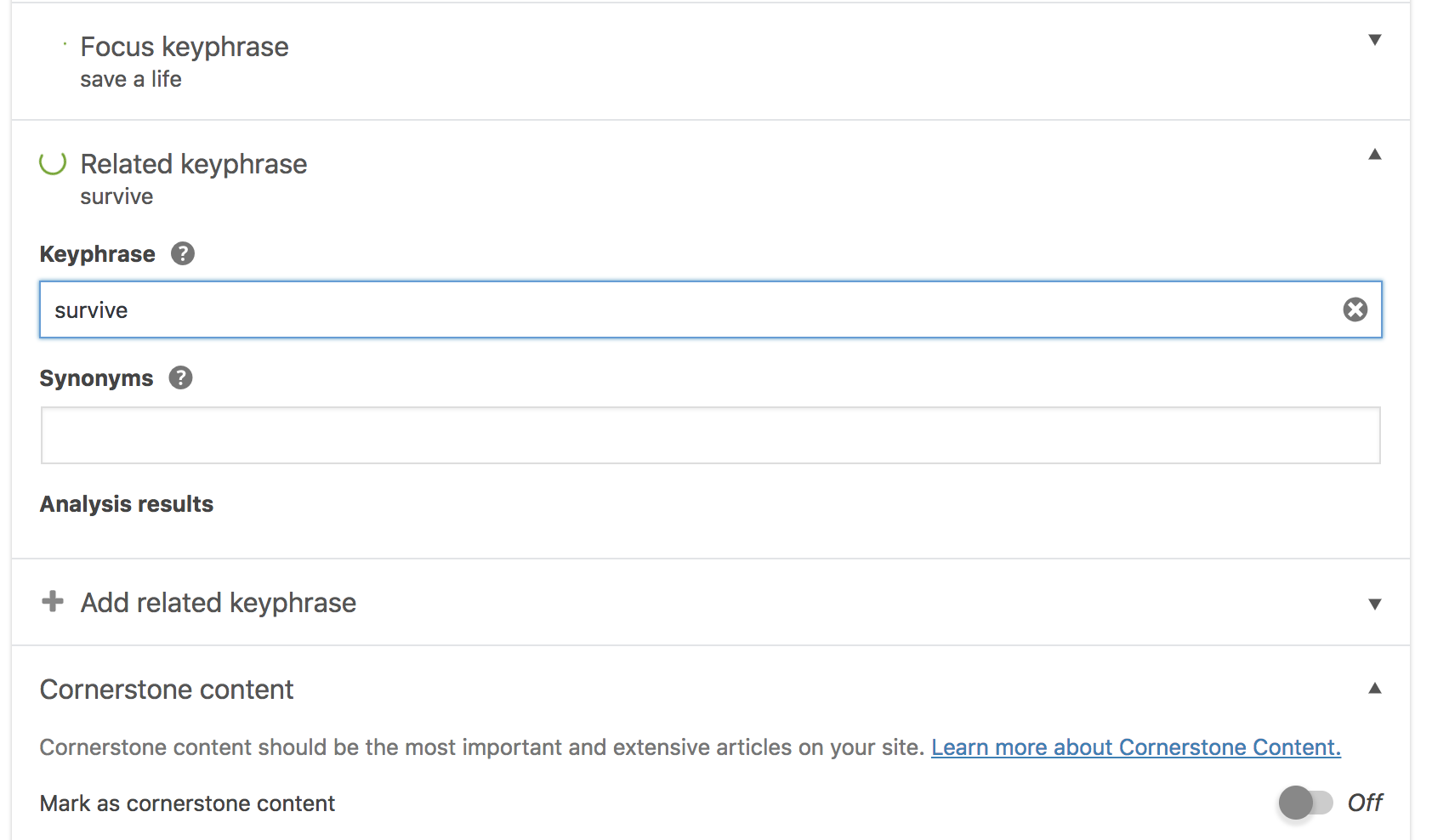The image size is (1432, 840).
Task: Click the Synonyms help question mark icon
Action: coord(180,377)
